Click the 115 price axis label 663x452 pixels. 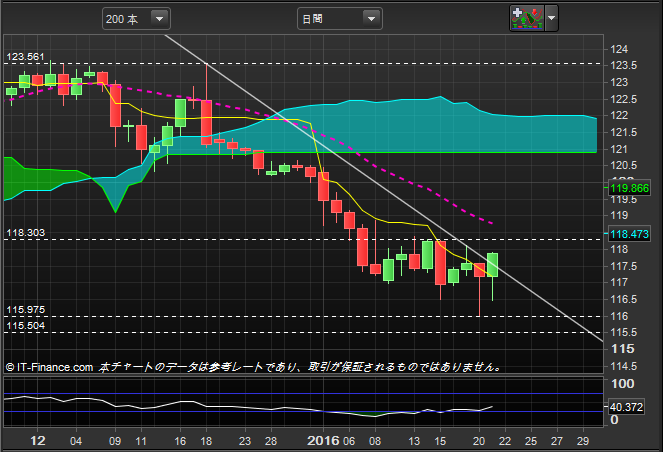coord(623,349)
